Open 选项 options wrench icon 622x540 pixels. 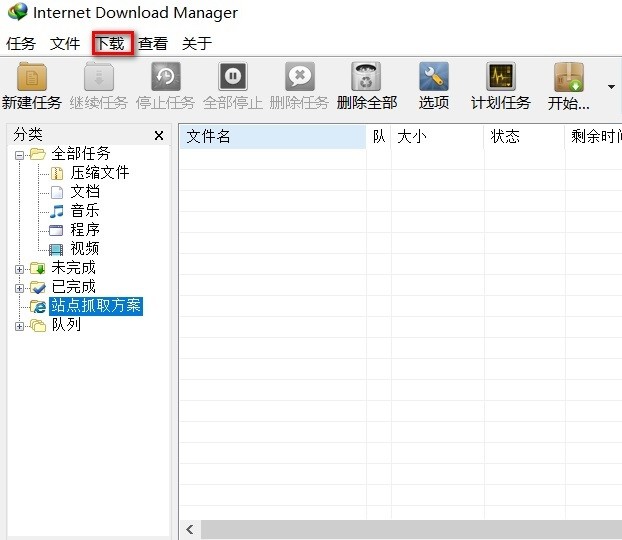point(434,77)
